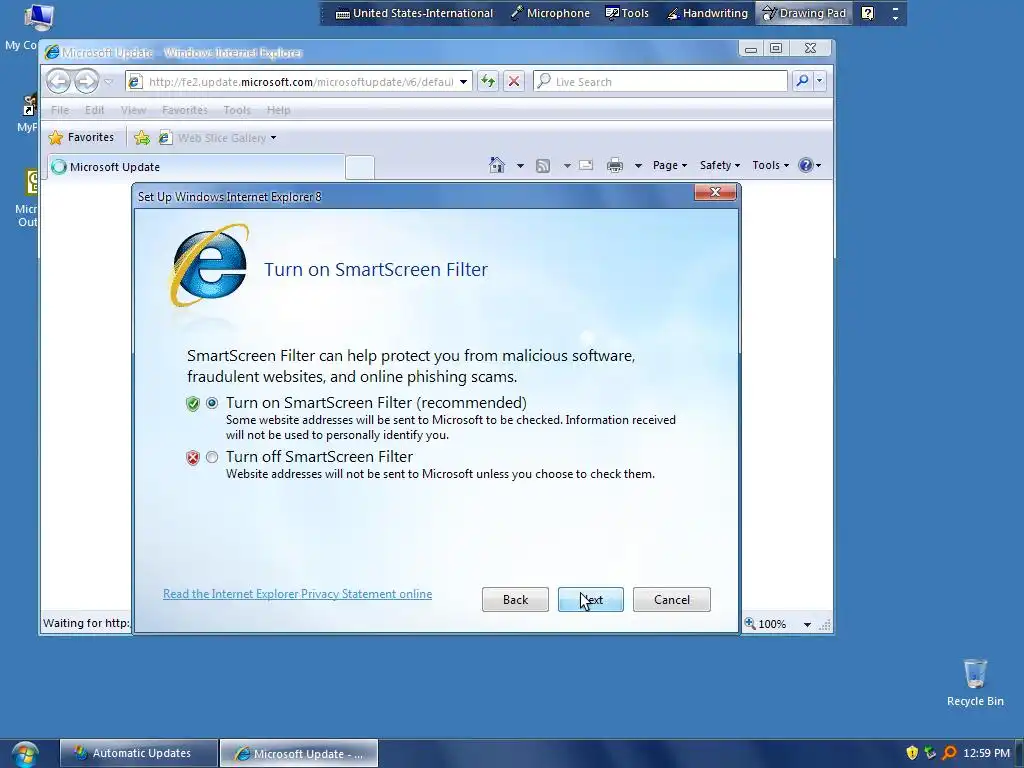Open the Tools command bar menu

tap(770, 165)
